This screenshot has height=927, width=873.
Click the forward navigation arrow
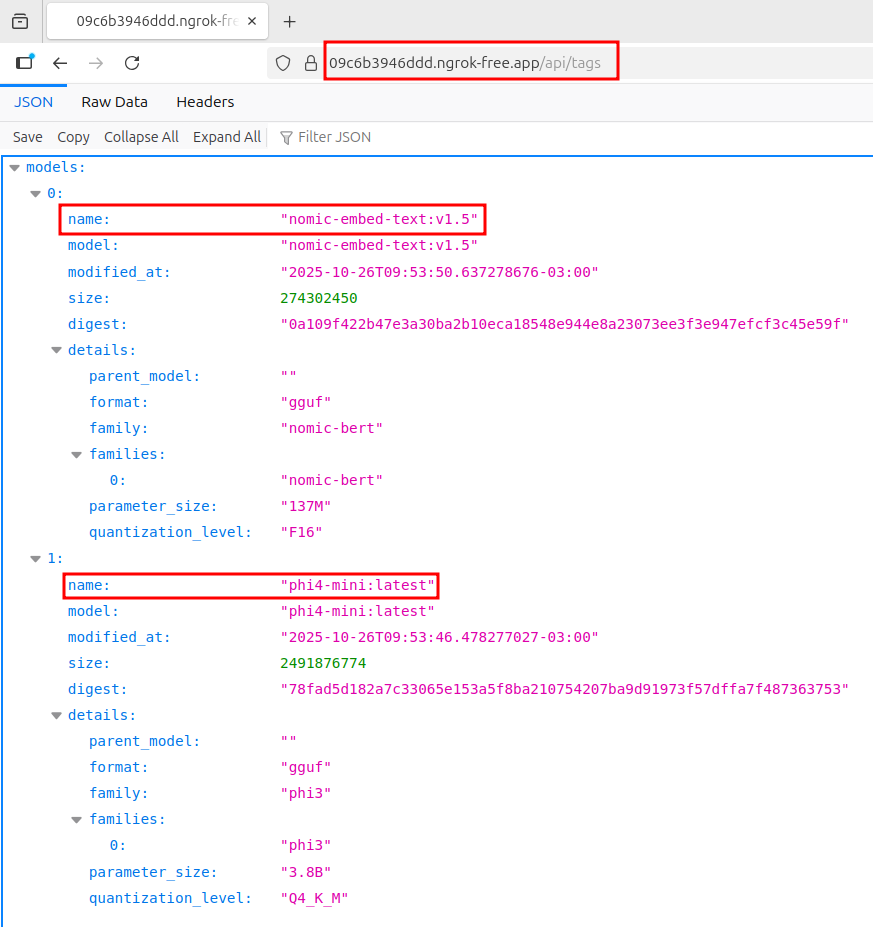pos(96,63)
